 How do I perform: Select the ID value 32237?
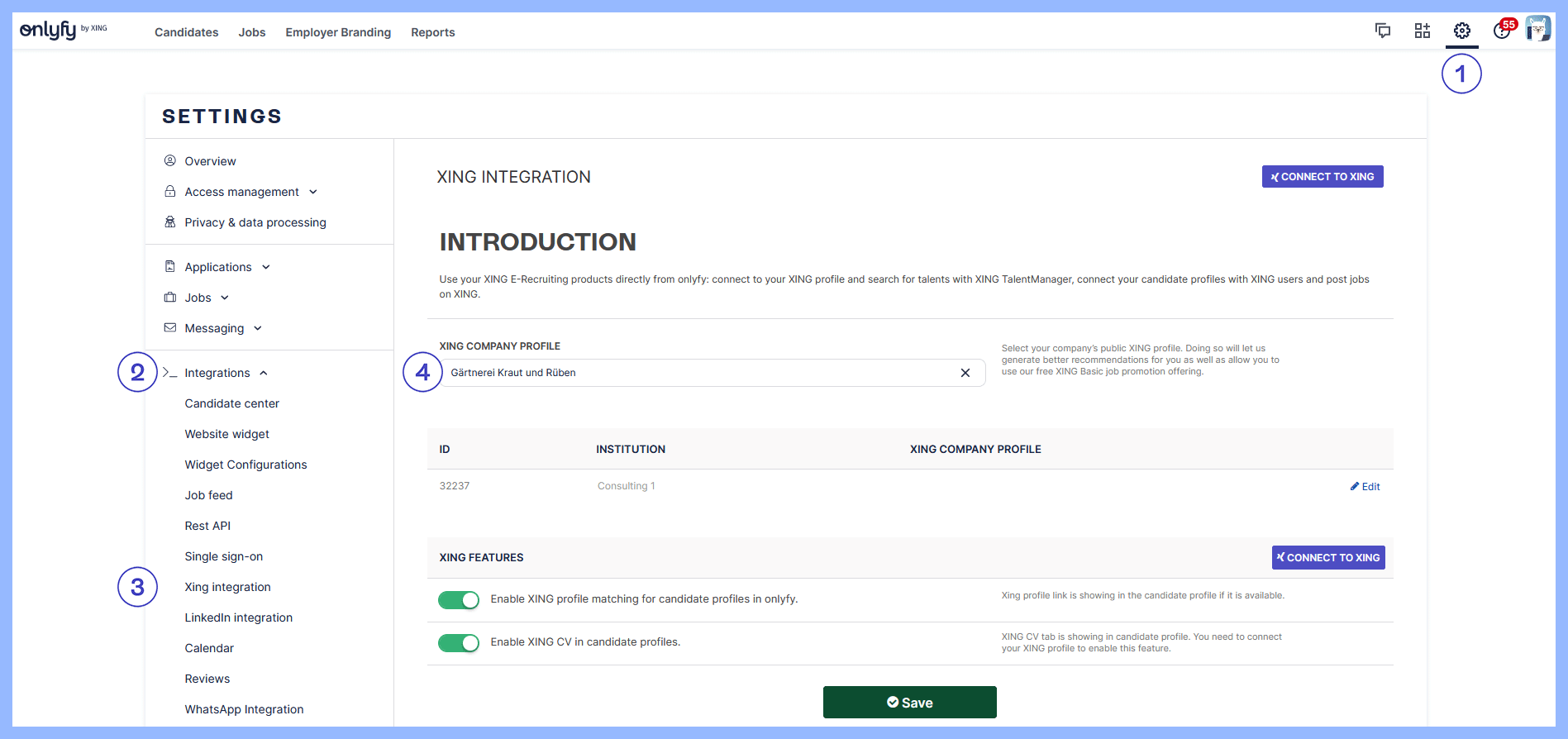(x=455, y=486)
